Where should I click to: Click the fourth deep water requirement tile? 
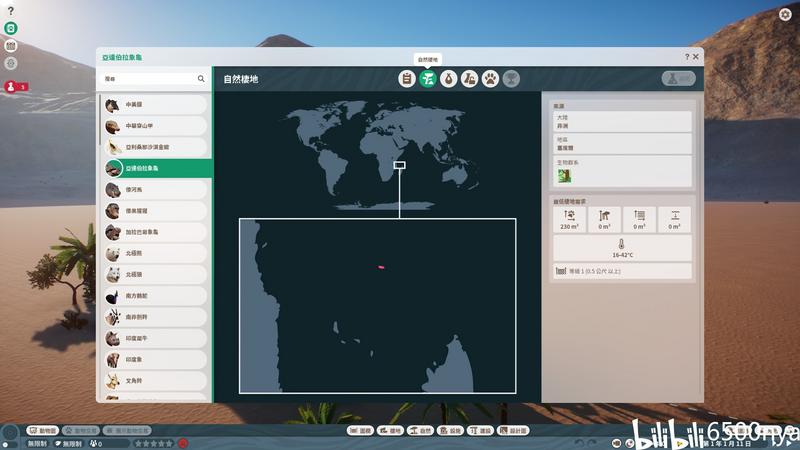(674, 220)
